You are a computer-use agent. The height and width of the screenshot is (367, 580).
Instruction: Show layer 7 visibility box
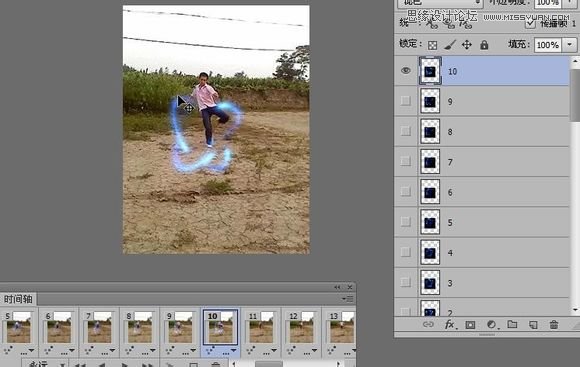406,161
